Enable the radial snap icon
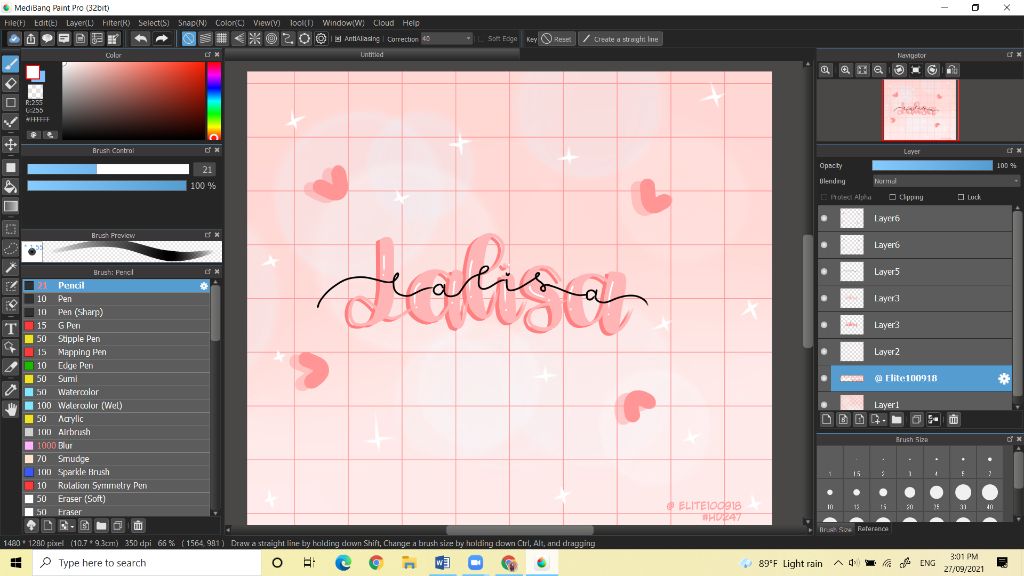This screenshot has width=1024, height=576. (255, 39)
